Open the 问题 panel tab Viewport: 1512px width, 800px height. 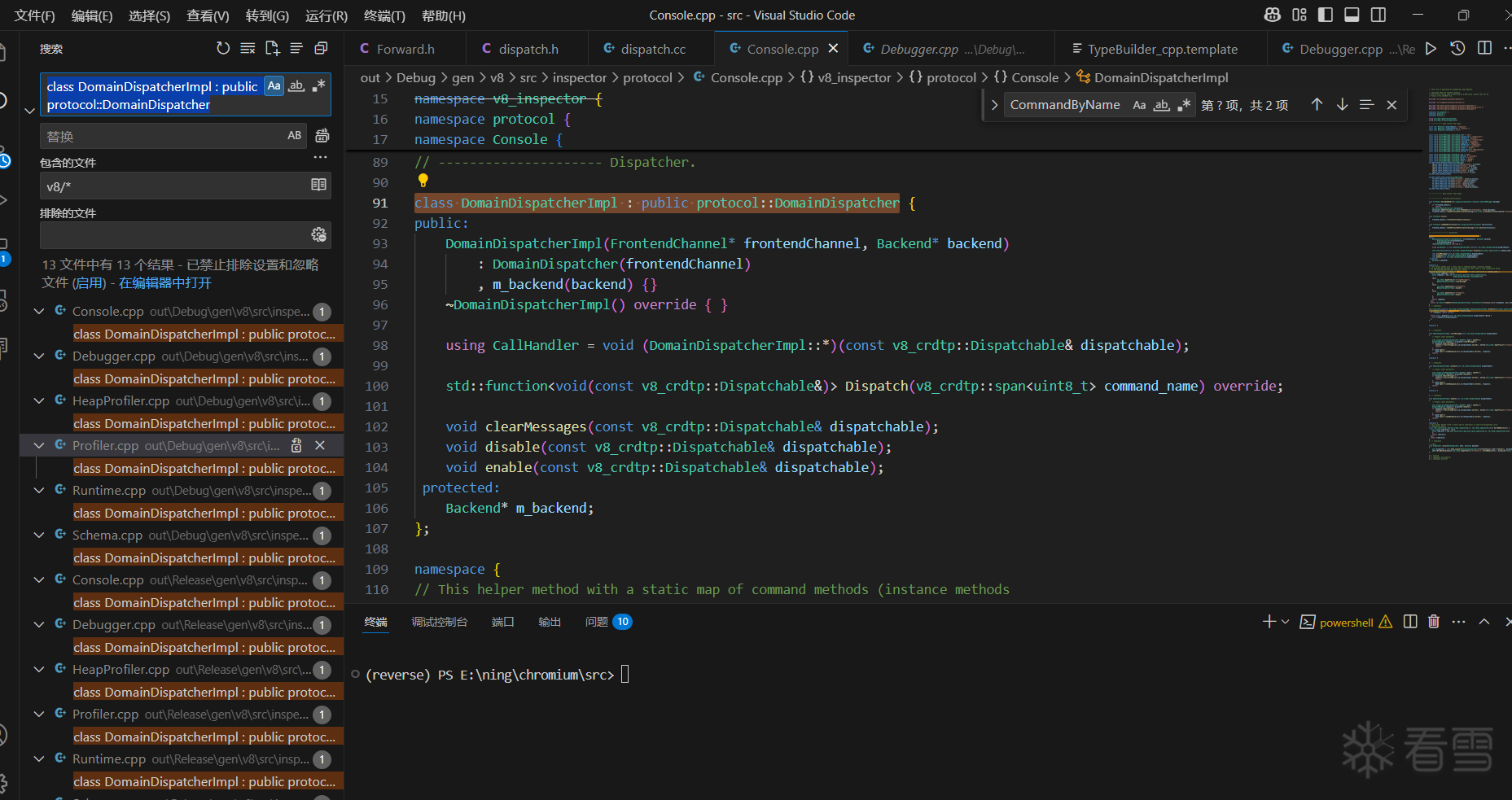click(x=609, y=622)
